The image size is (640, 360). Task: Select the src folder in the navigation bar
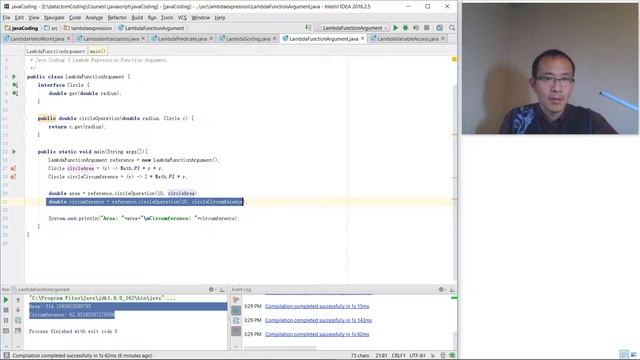(x=51, y=28)
